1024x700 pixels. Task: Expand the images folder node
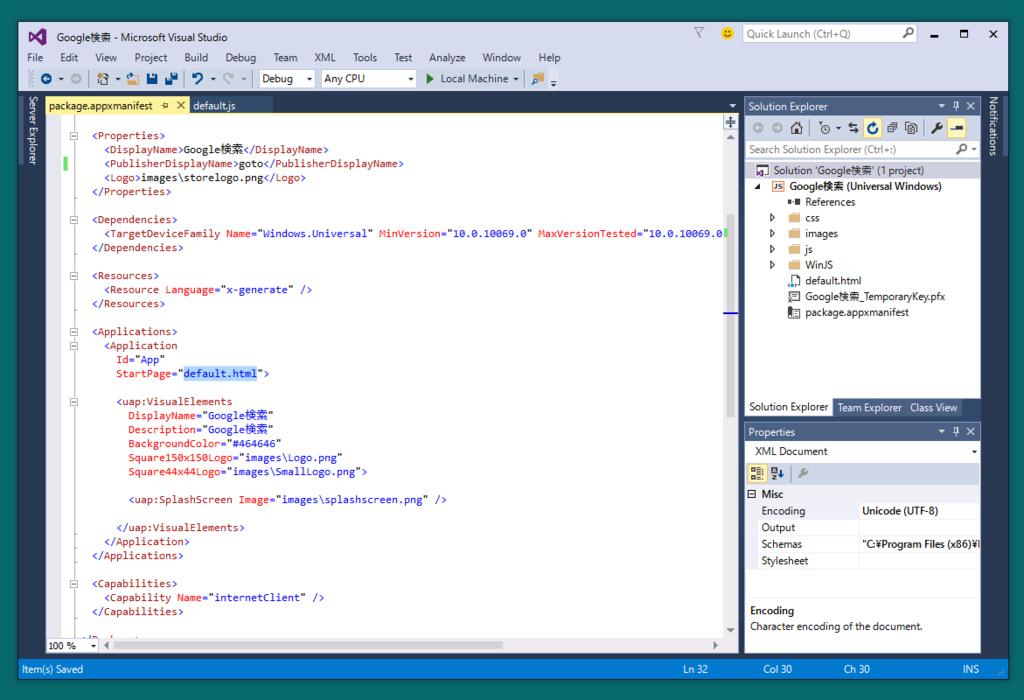pos(772,233)
